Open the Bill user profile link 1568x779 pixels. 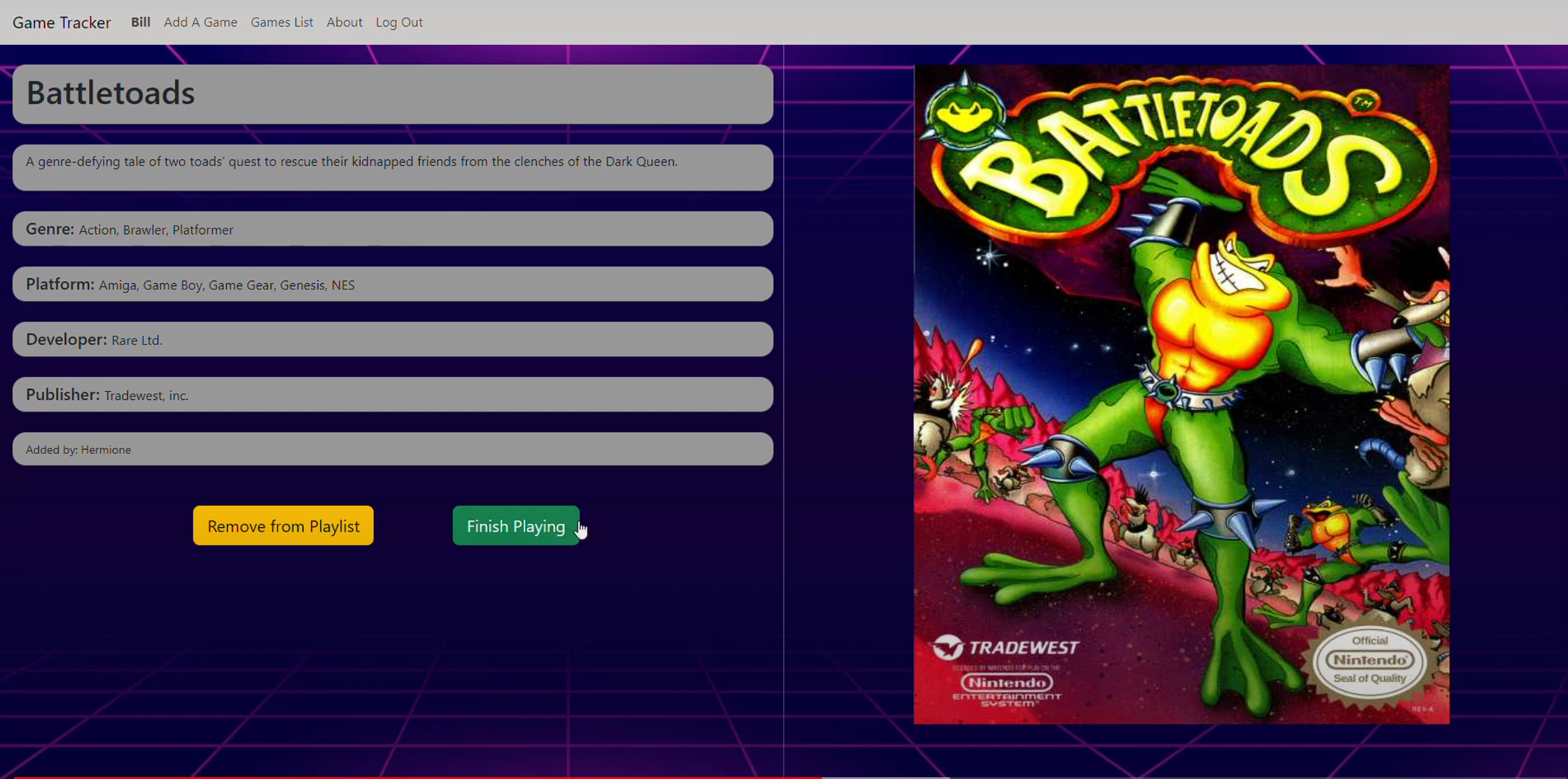(140, 22)
